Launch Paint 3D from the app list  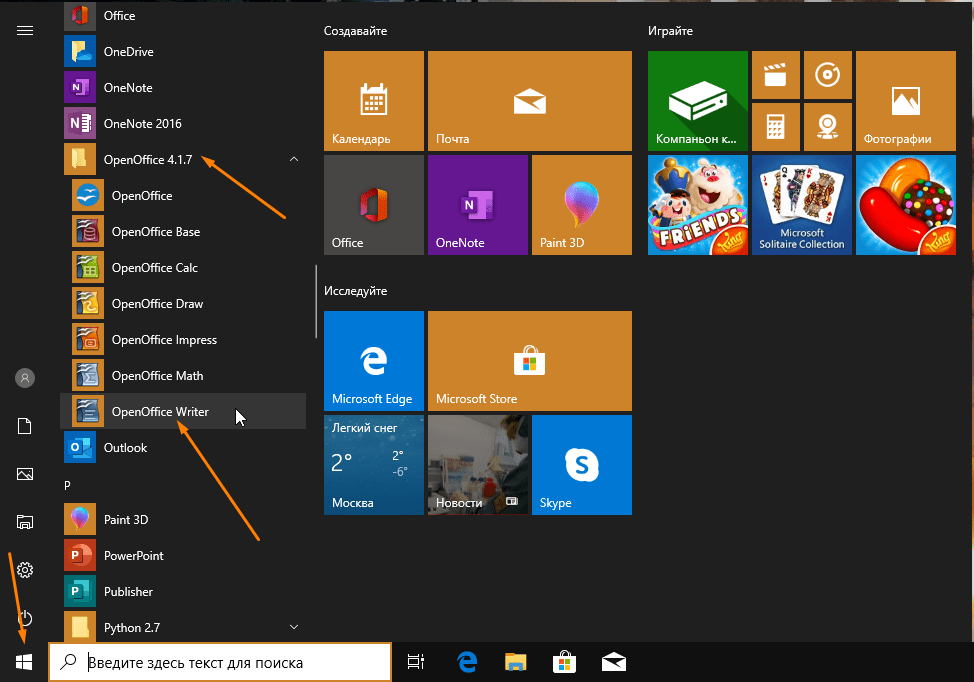(183, 519)
